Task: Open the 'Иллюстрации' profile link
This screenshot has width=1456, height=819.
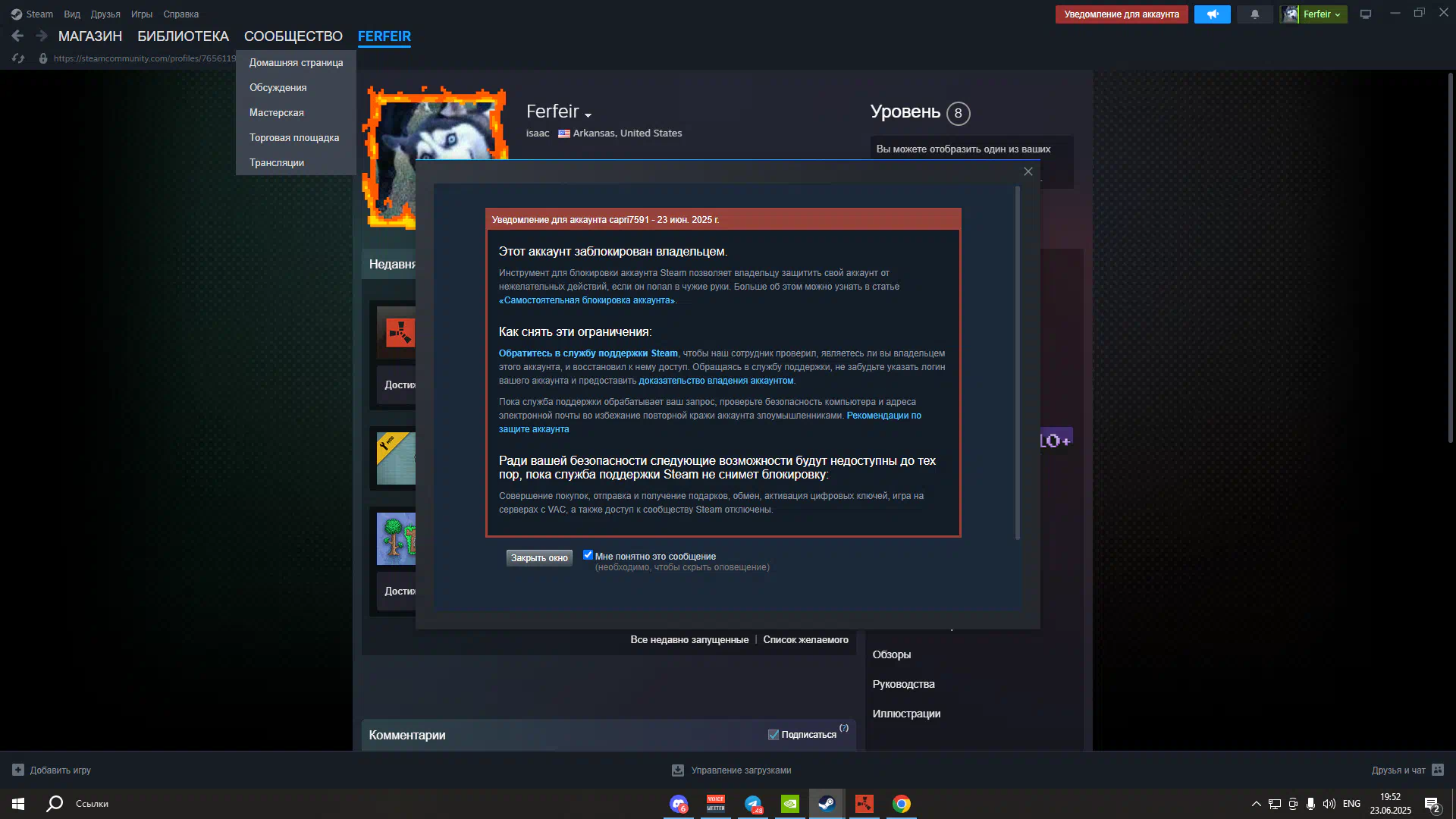Action: click(907, 714)
